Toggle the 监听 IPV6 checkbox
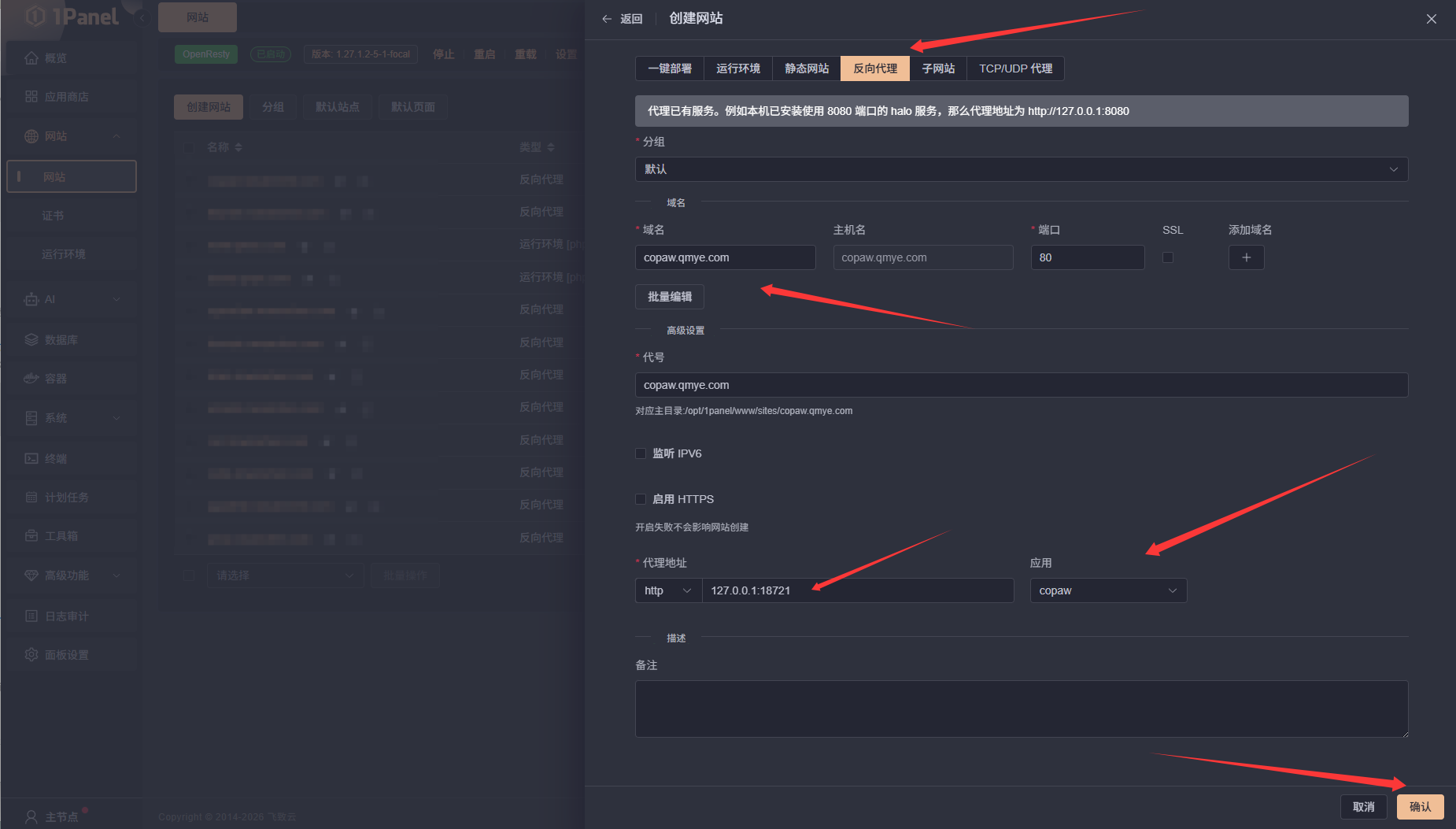Screen dimensions: 1456x829 [x=641, y=453]
